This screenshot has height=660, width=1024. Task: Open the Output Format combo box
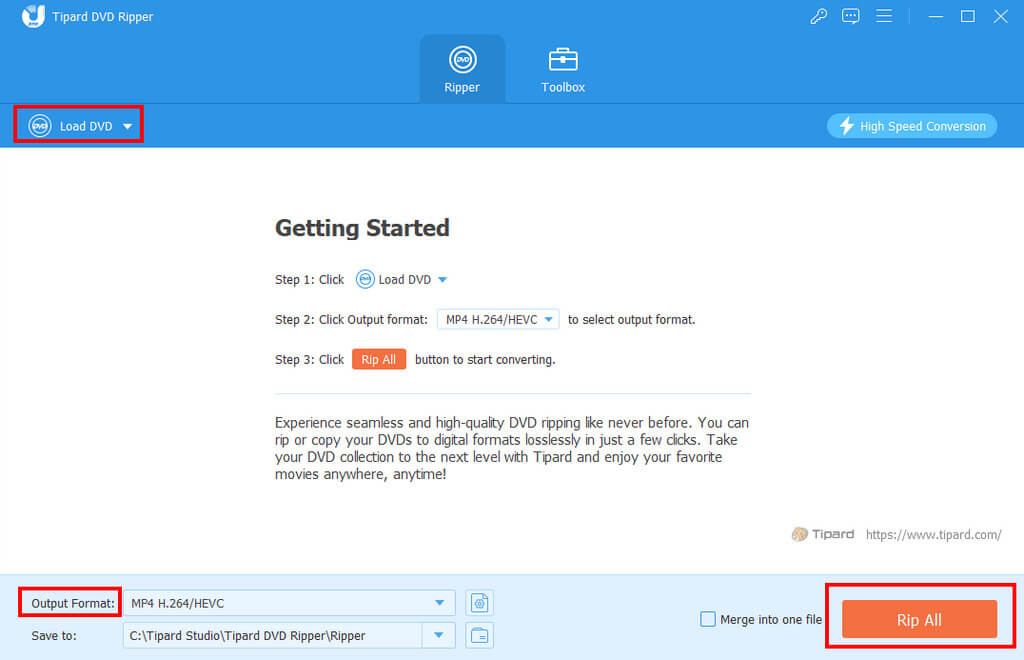[x=289, y=603]
